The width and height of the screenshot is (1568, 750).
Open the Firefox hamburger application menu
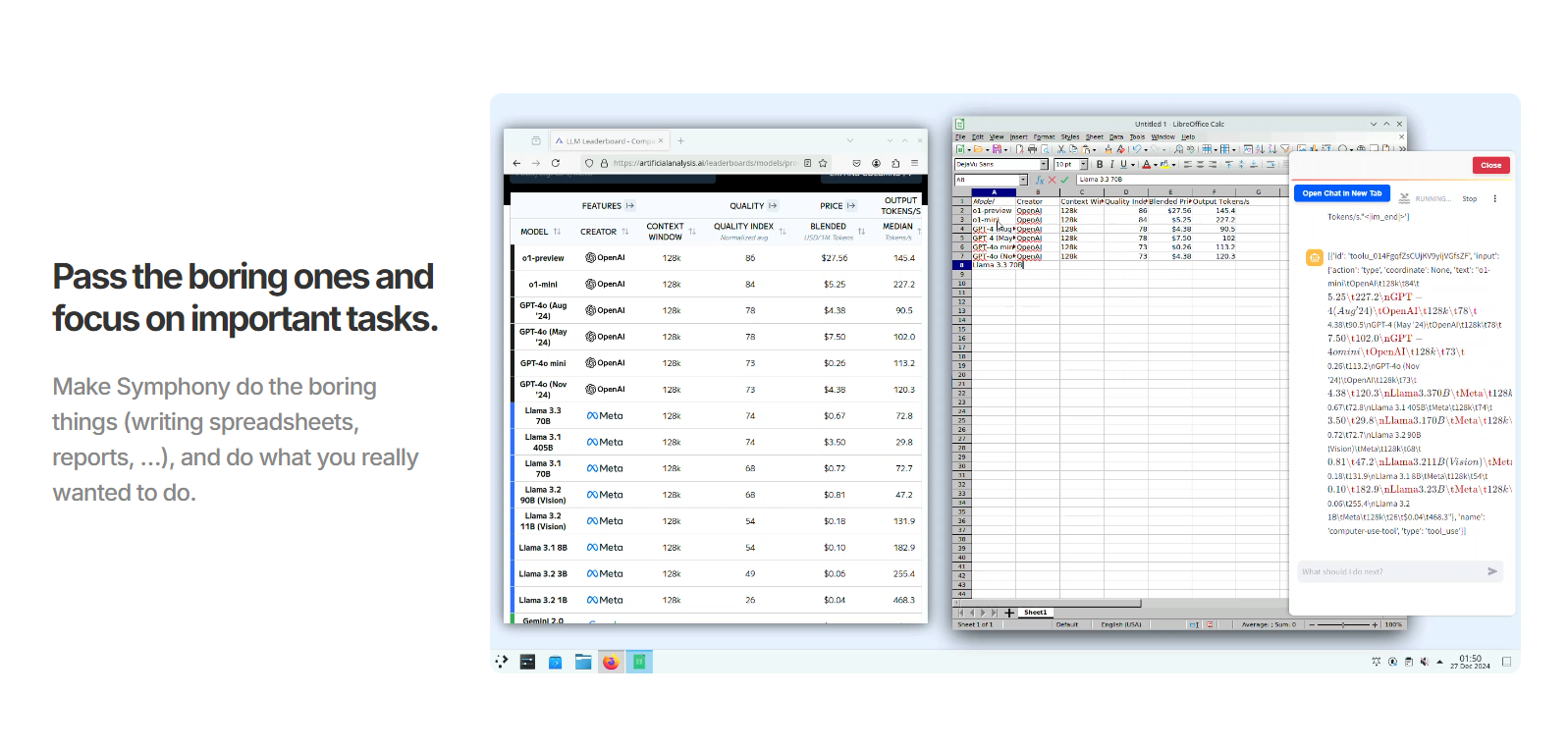pos(914,163)
